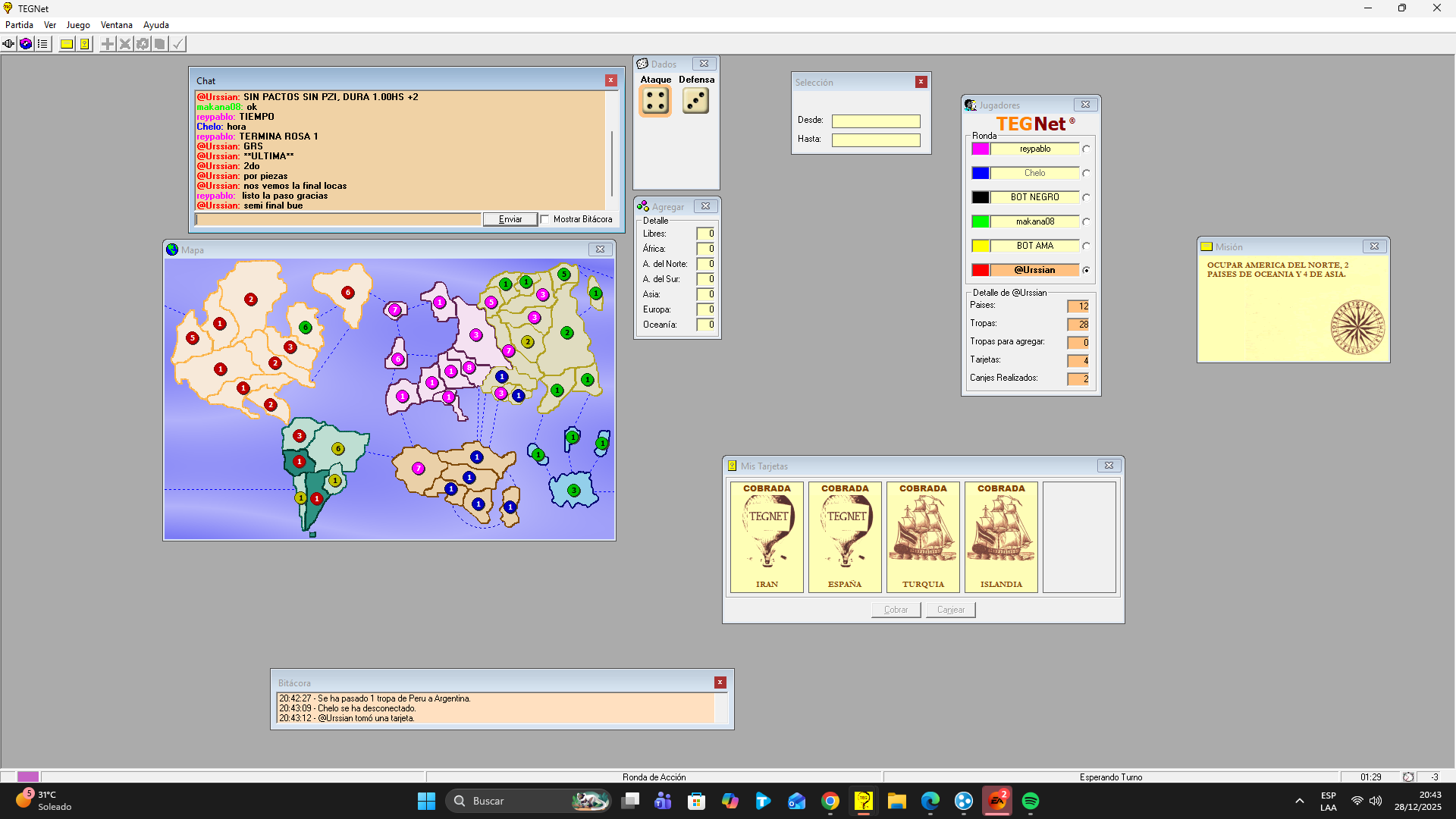Viewport: 1456px width, 819px height.
Task: Select the makana08 player radio button
Action: (1086, 222)
